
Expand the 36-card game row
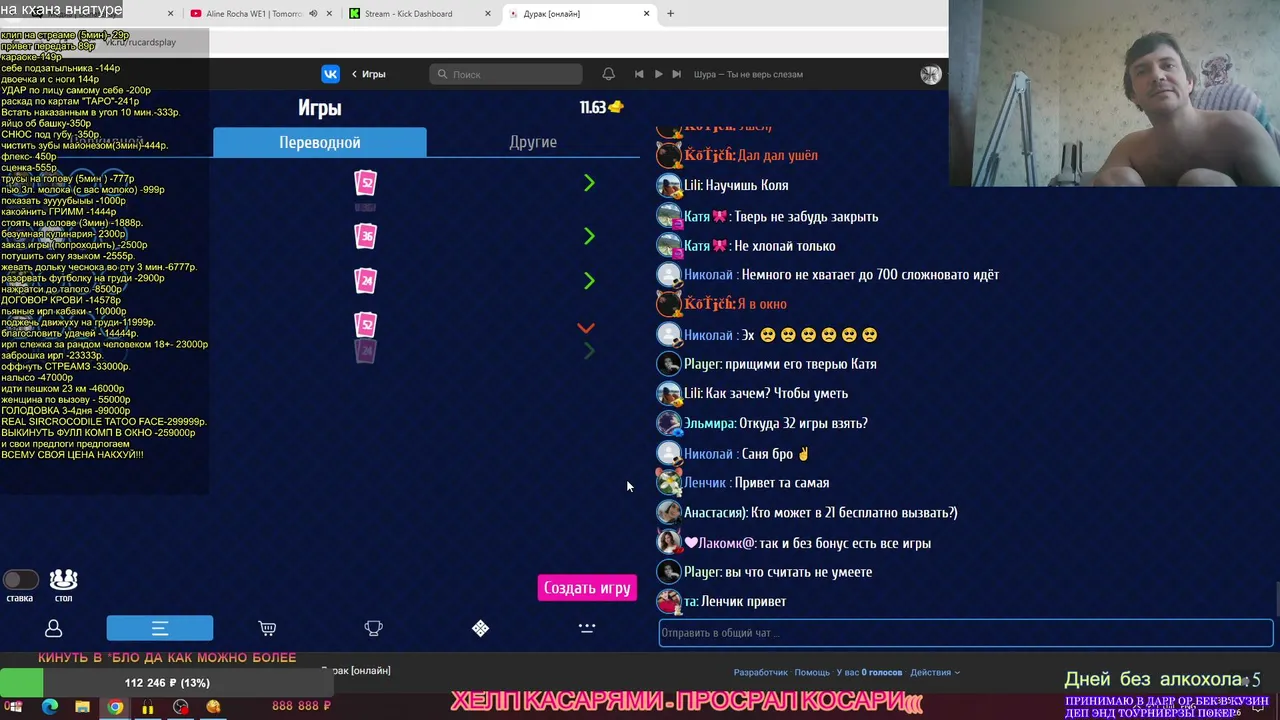tap(589, 236)
